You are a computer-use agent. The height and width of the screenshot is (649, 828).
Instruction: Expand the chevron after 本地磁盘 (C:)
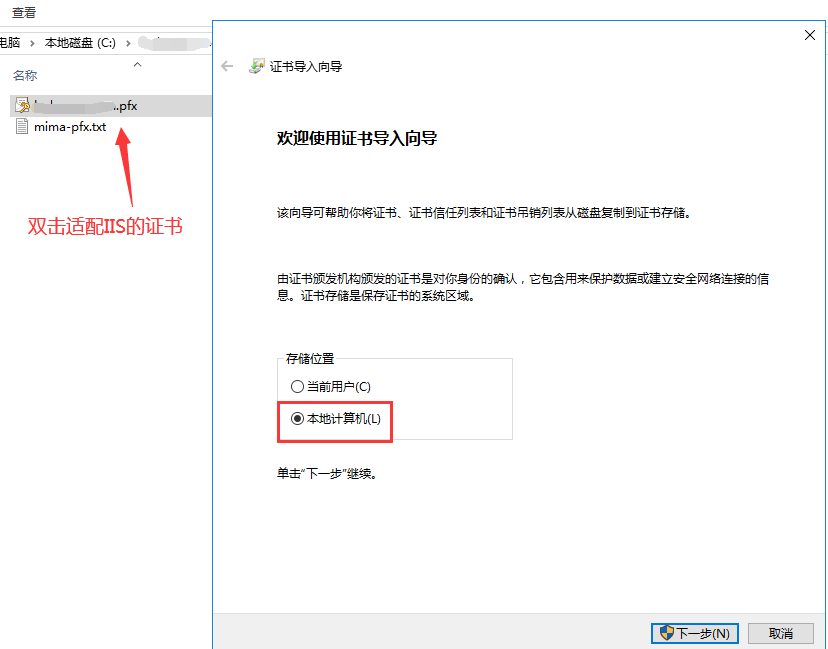click(128, 43)
